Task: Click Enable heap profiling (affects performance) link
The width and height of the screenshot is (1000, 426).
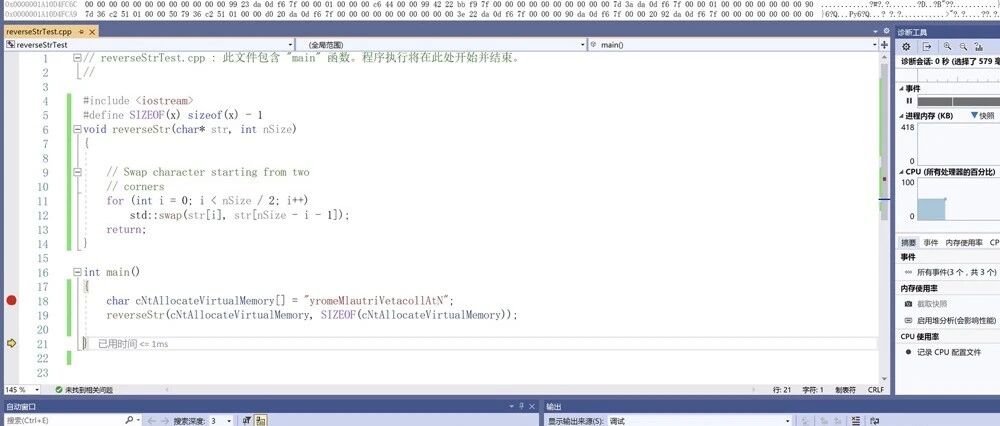Action: tap(958, 320)
